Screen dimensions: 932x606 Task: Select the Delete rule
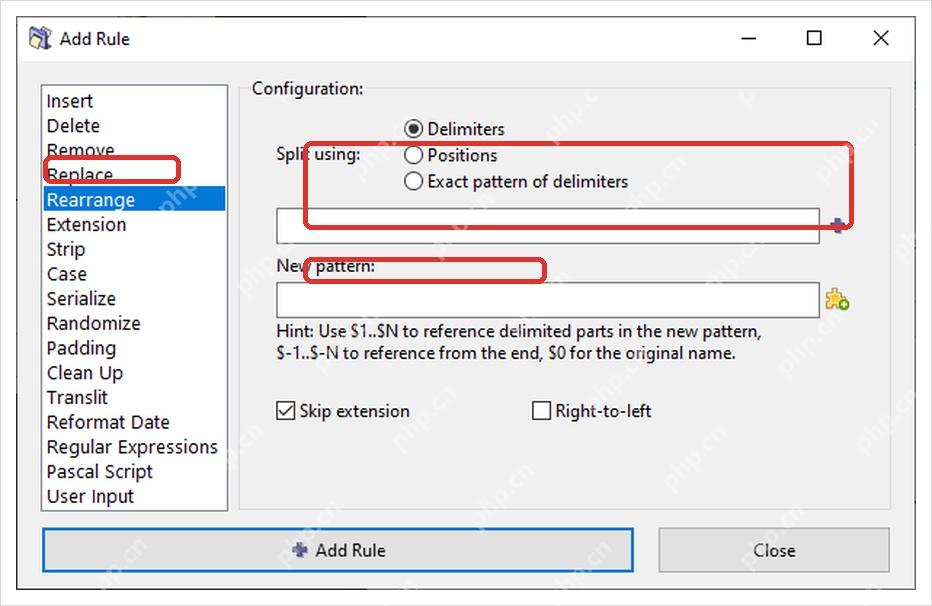[134, 126]
